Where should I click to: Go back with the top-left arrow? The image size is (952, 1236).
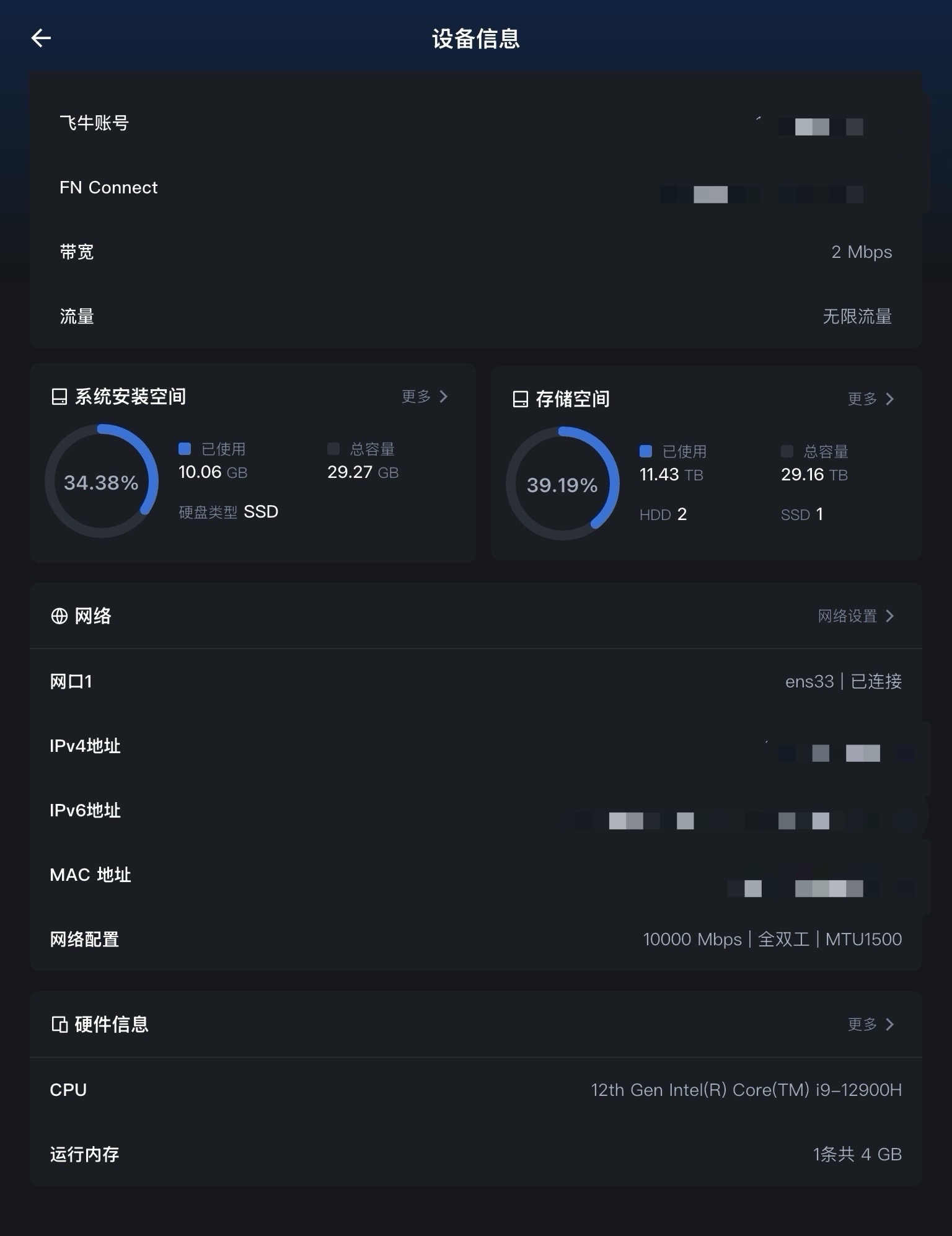[41, 38]
